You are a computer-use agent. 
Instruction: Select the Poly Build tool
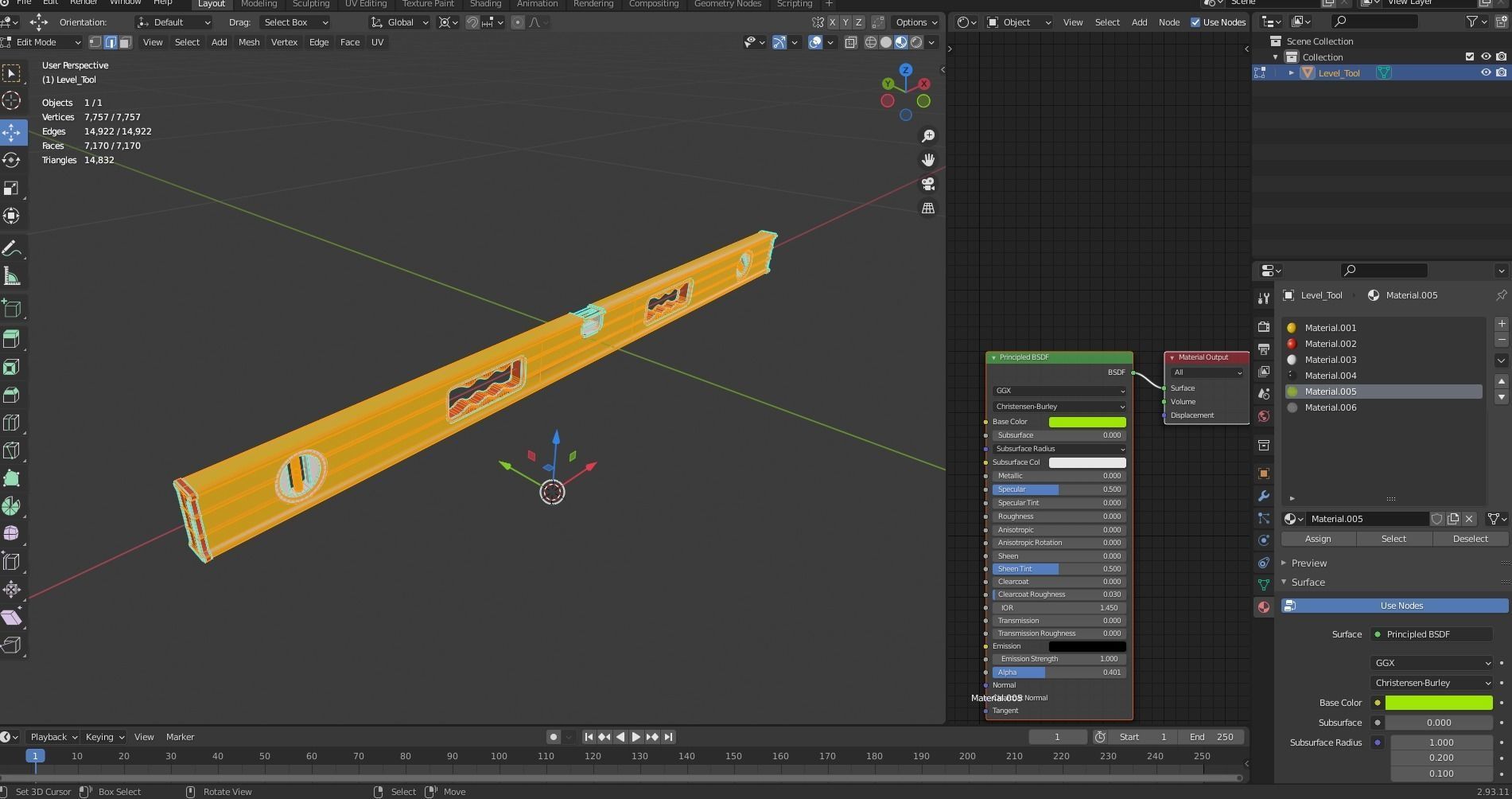coord(12,478)
